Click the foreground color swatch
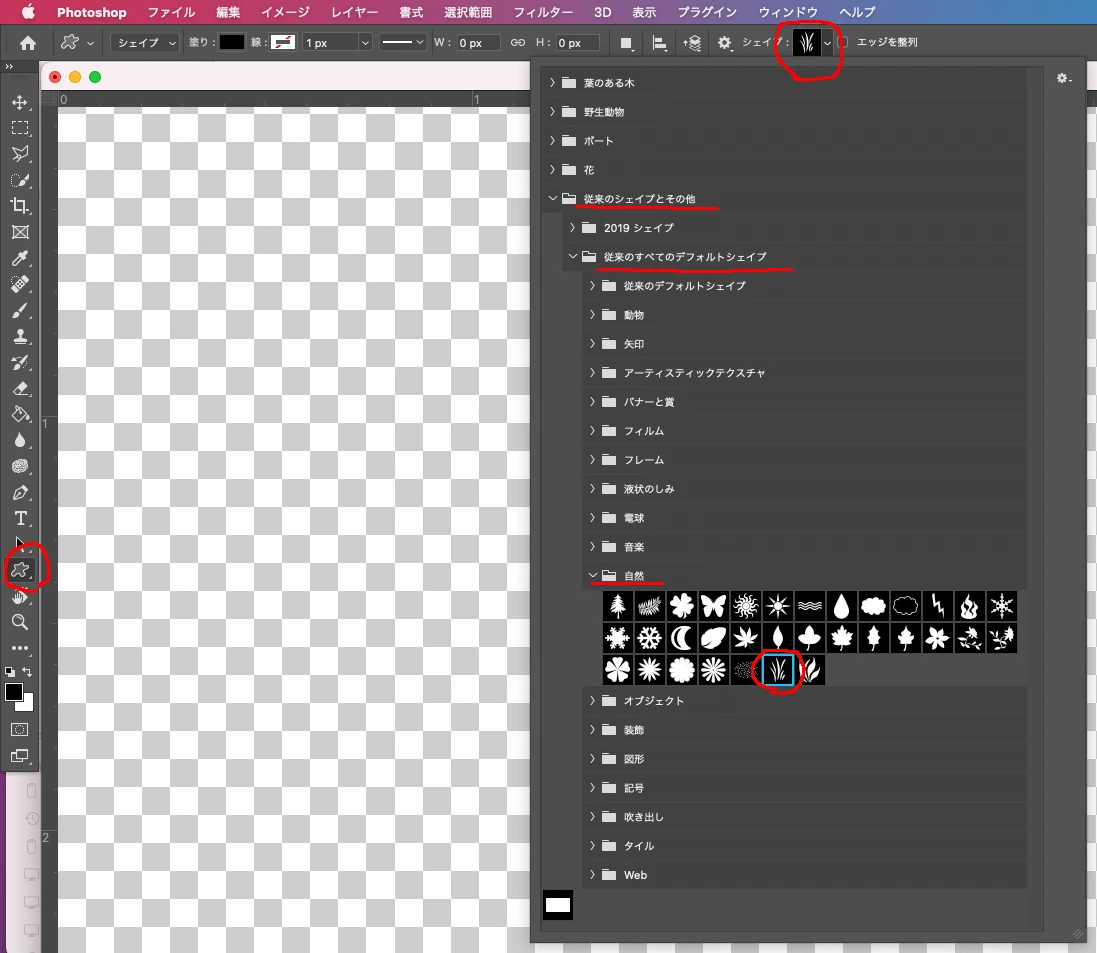 coord(13,692)
